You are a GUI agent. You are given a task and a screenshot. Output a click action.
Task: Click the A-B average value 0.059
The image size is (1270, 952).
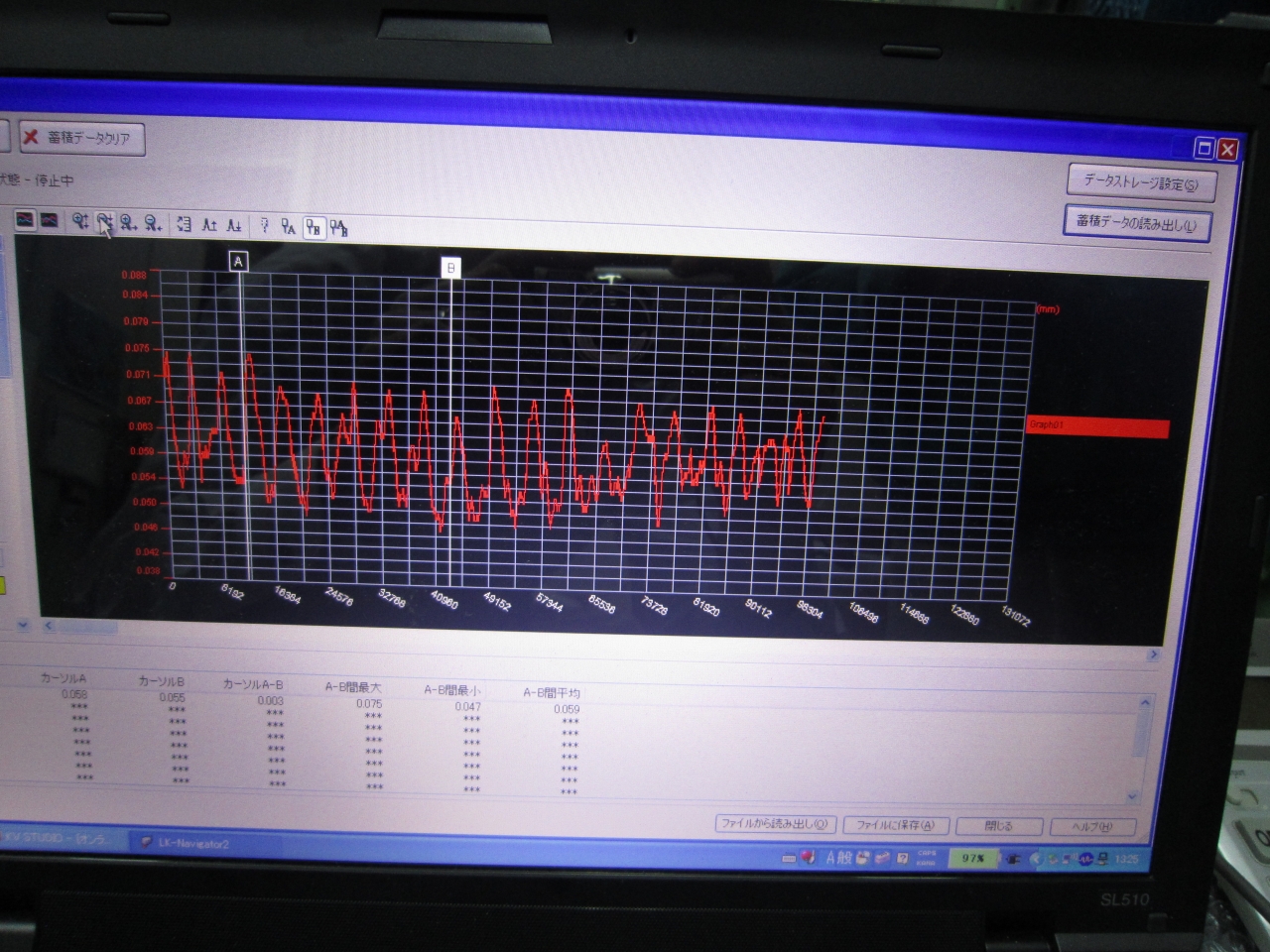(567, 709)
